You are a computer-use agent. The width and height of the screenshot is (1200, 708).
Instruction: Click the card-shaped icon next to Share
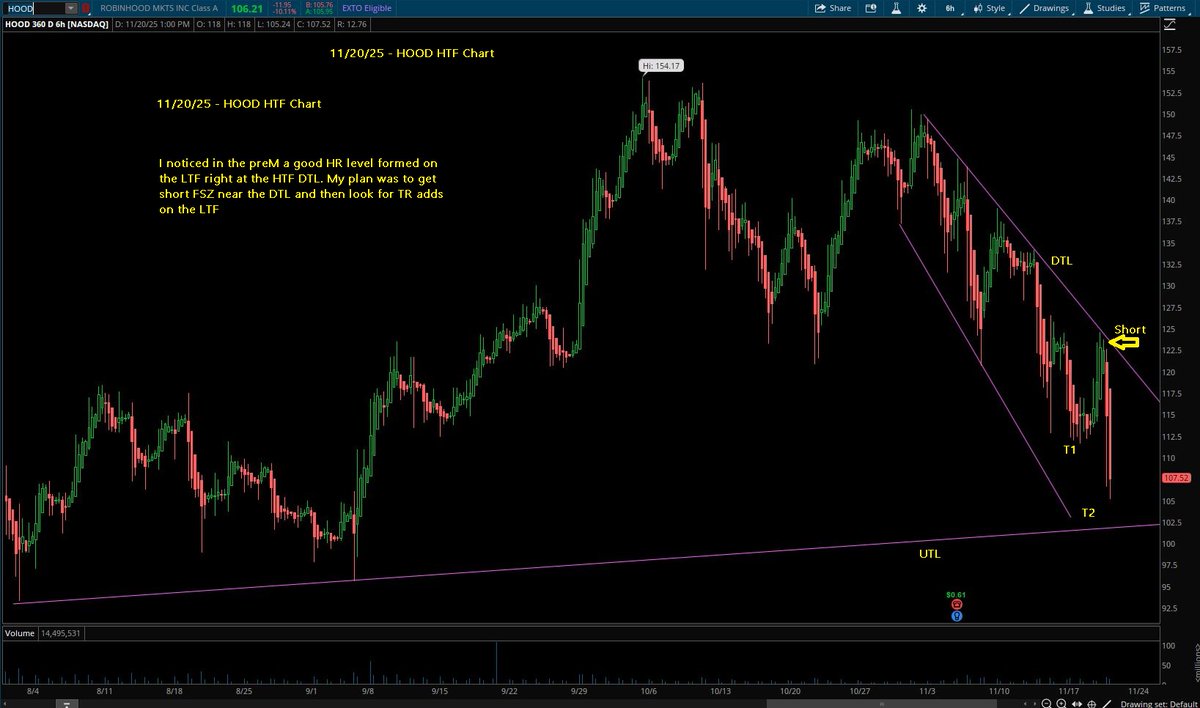pyautogui.click(x=869, y=8)
